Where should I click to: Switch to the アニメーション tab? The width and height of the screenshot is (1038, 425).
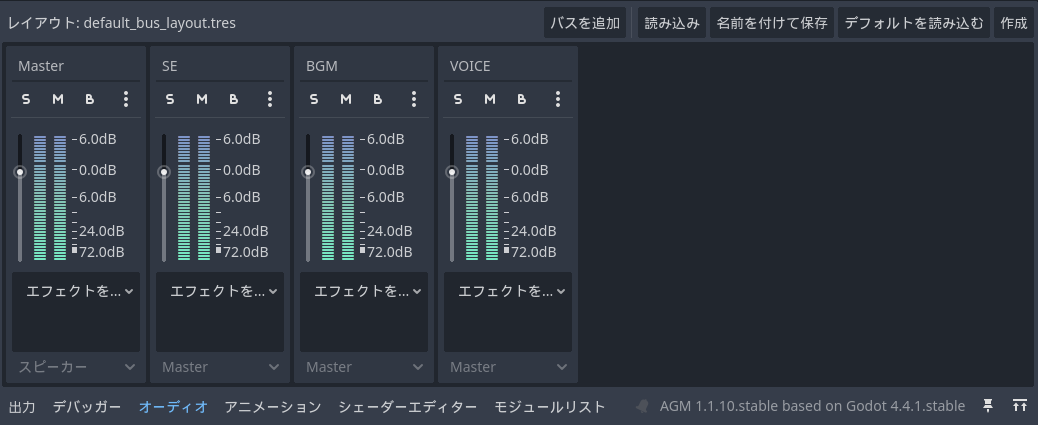coord(273,407)
